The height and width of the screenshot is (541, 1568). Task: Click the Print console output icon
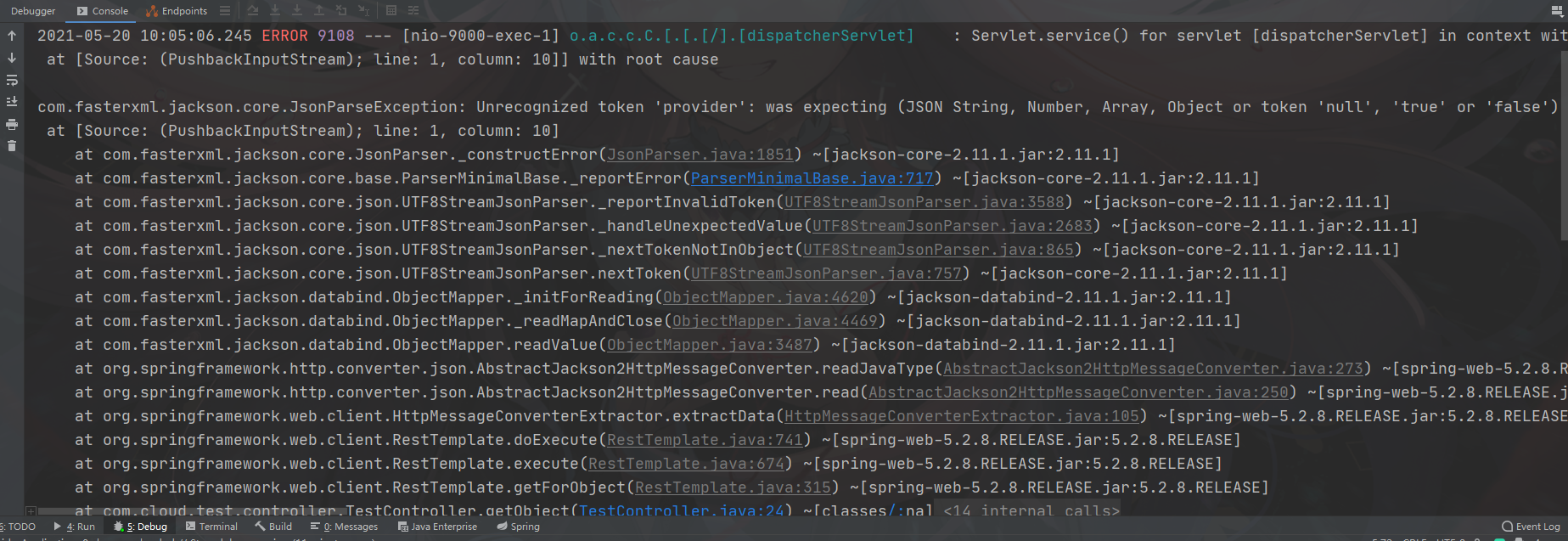(x=12, y=124)
